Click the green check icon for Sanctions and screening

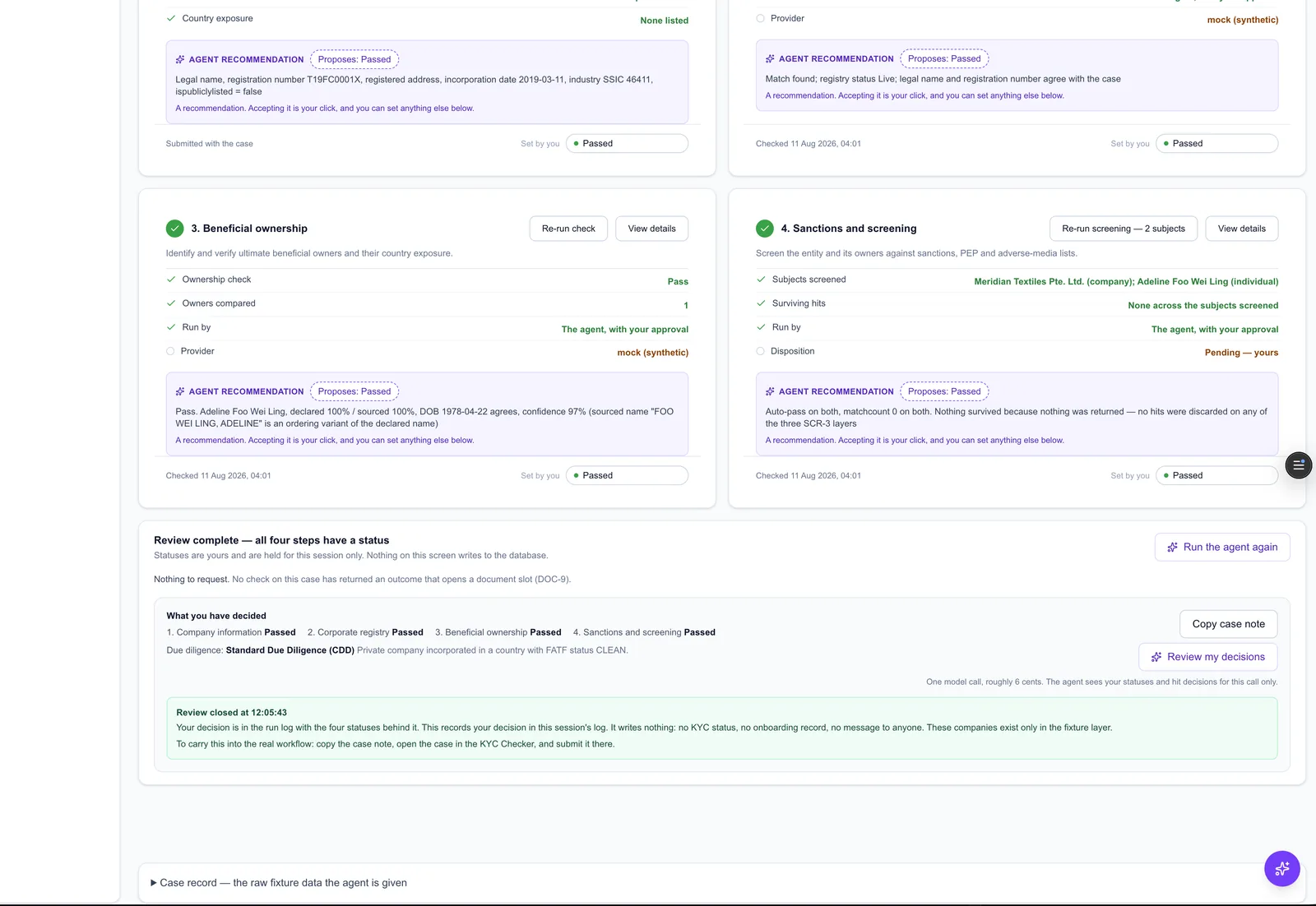pos(765,229)
